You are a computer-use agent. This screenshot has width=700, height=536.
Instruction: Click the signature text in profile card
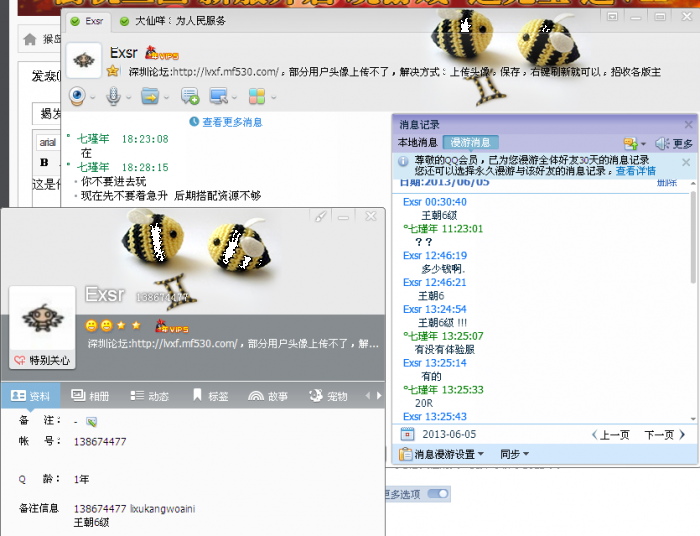point(233,344)
